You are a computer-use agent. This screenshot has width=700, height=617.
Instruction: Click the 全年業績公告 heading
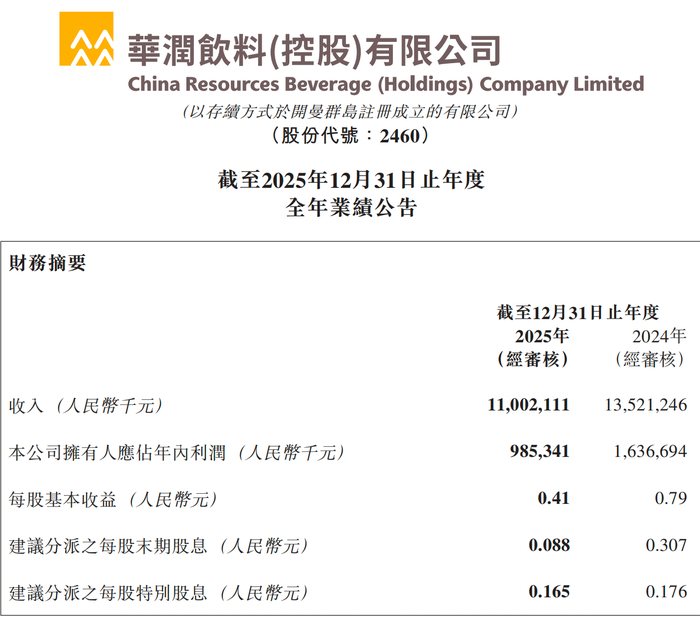(350, 209)
